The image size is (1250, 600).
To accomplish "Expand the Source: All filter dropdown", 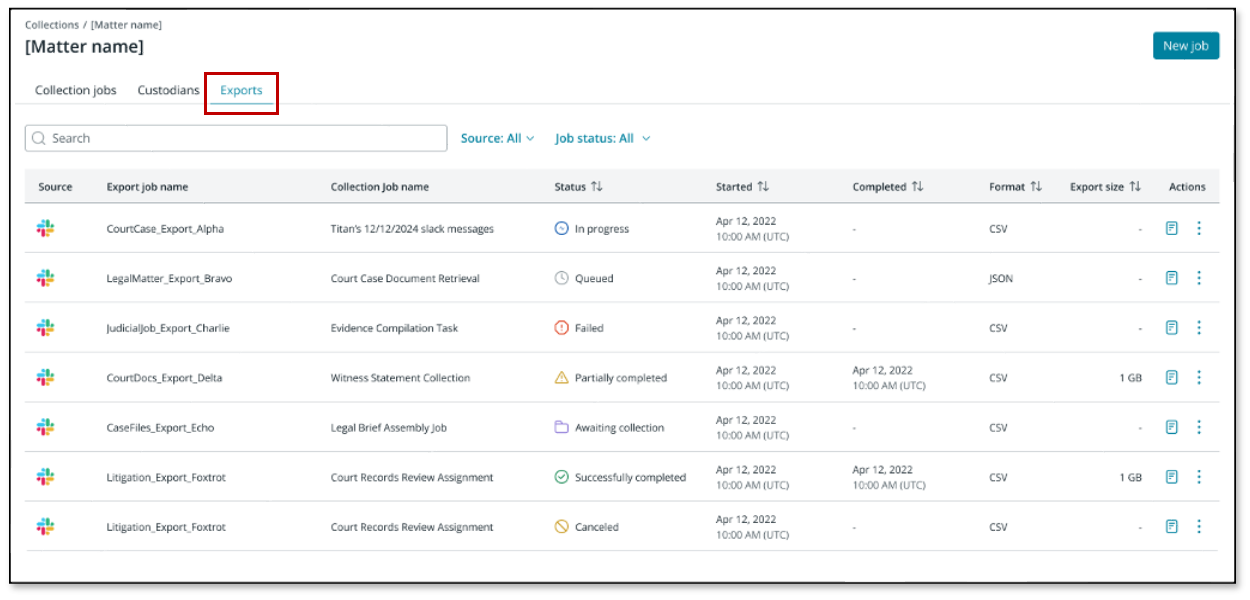I will 497,138.
